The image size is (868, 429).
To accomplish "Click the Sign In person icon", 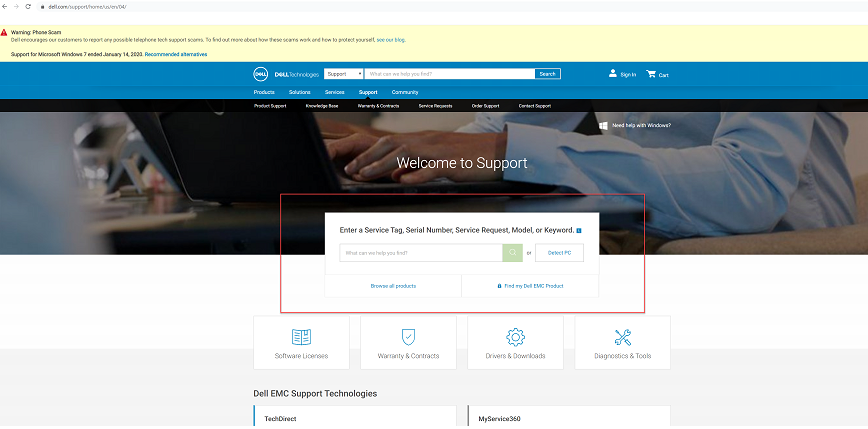I will point(612,74).
